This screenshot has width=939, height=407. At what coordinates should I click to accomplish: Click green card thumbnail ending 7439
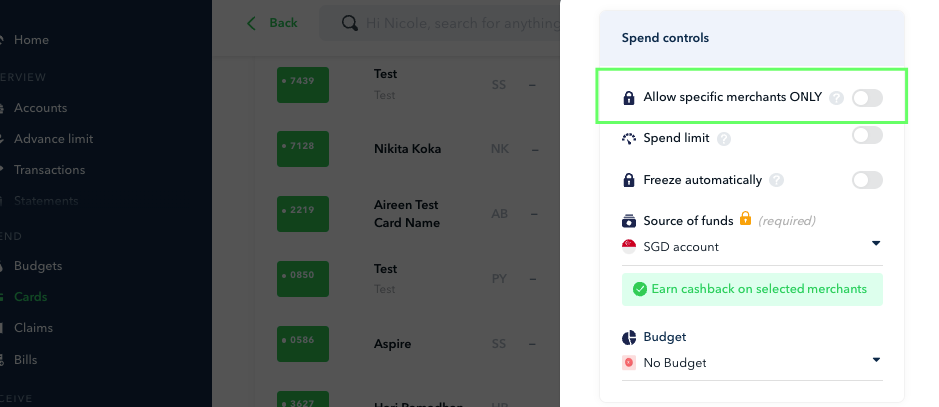(x=303, y=85)
